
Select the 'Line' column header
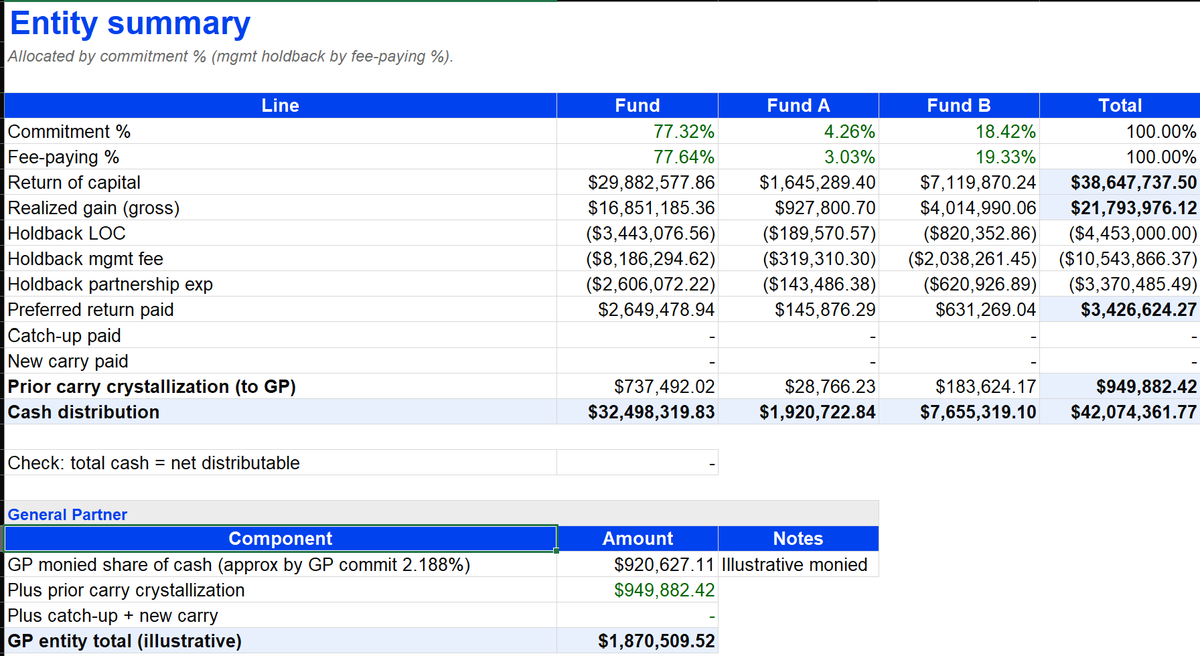pos(280,105)
